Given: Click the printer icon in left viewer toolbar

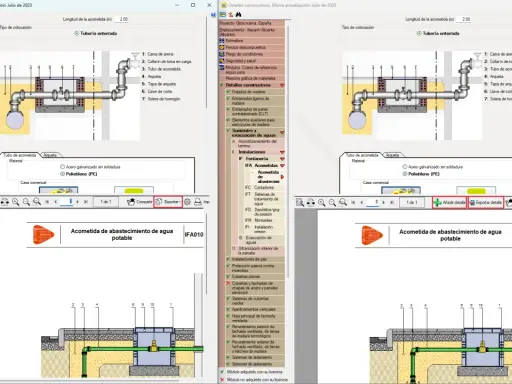Looking at the screenshot, I should (198, 202).
